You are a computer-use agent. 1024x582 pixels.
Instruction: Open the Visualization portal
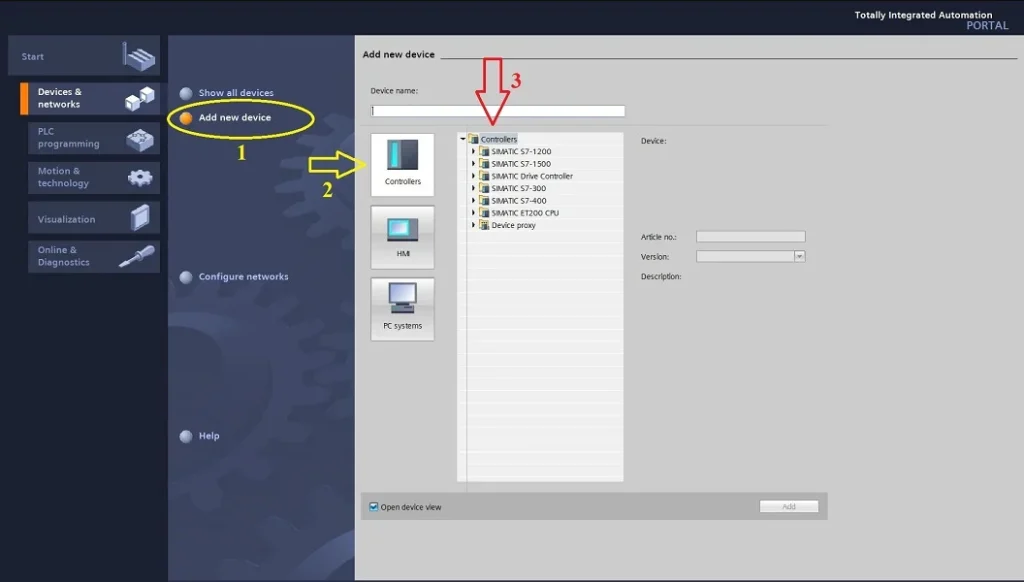click(x=90, y=219)
